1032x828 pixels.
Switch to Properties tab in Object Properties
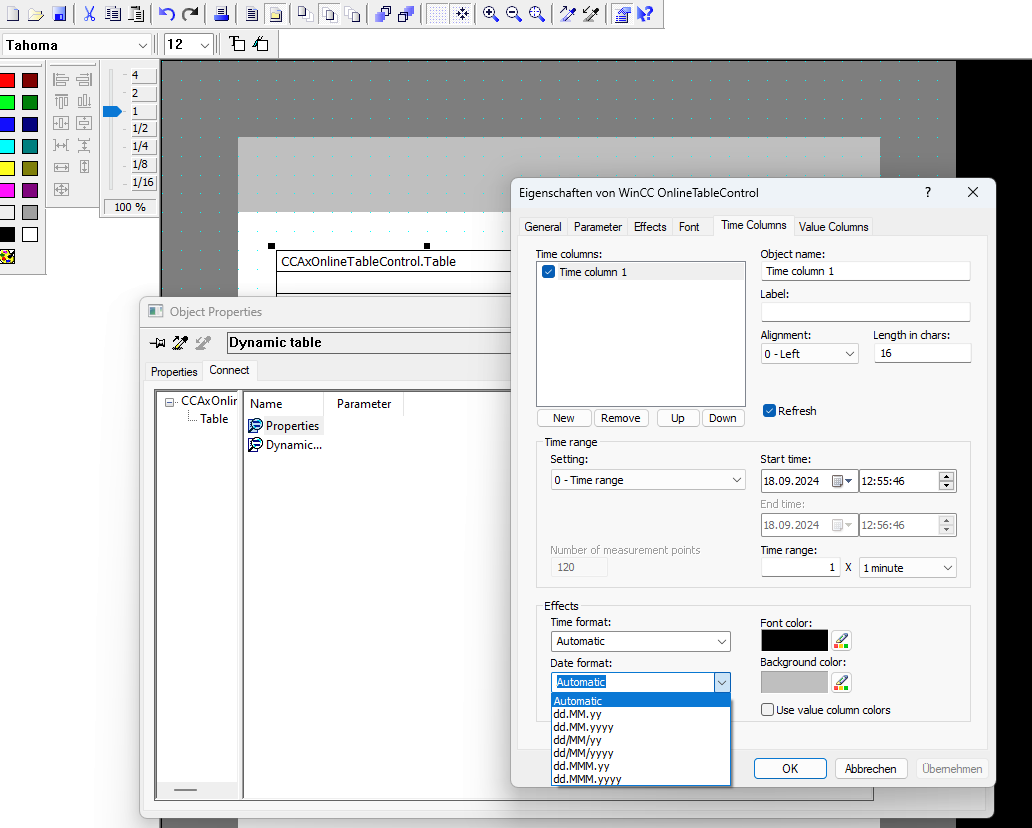coord(174,372)
